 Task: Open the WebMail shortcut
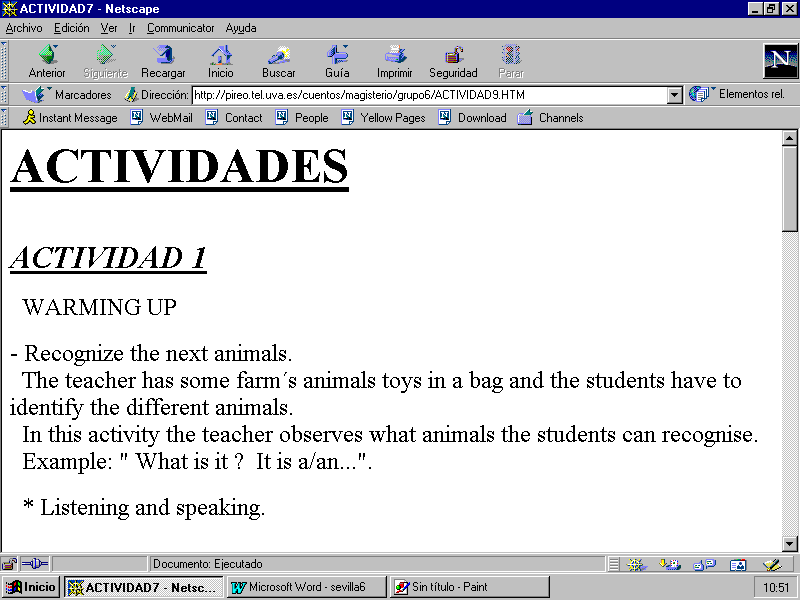tap(162, 118)
